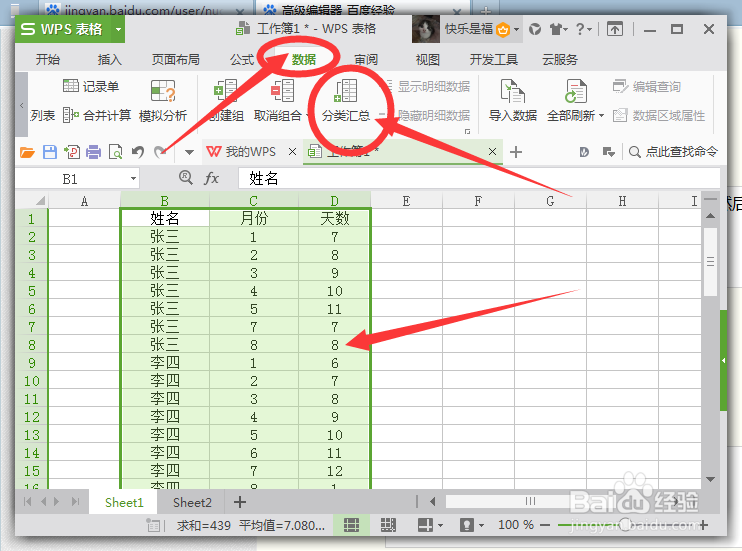
Task: Click the 取消组合 ungroup icon
Action: point(283,90)
